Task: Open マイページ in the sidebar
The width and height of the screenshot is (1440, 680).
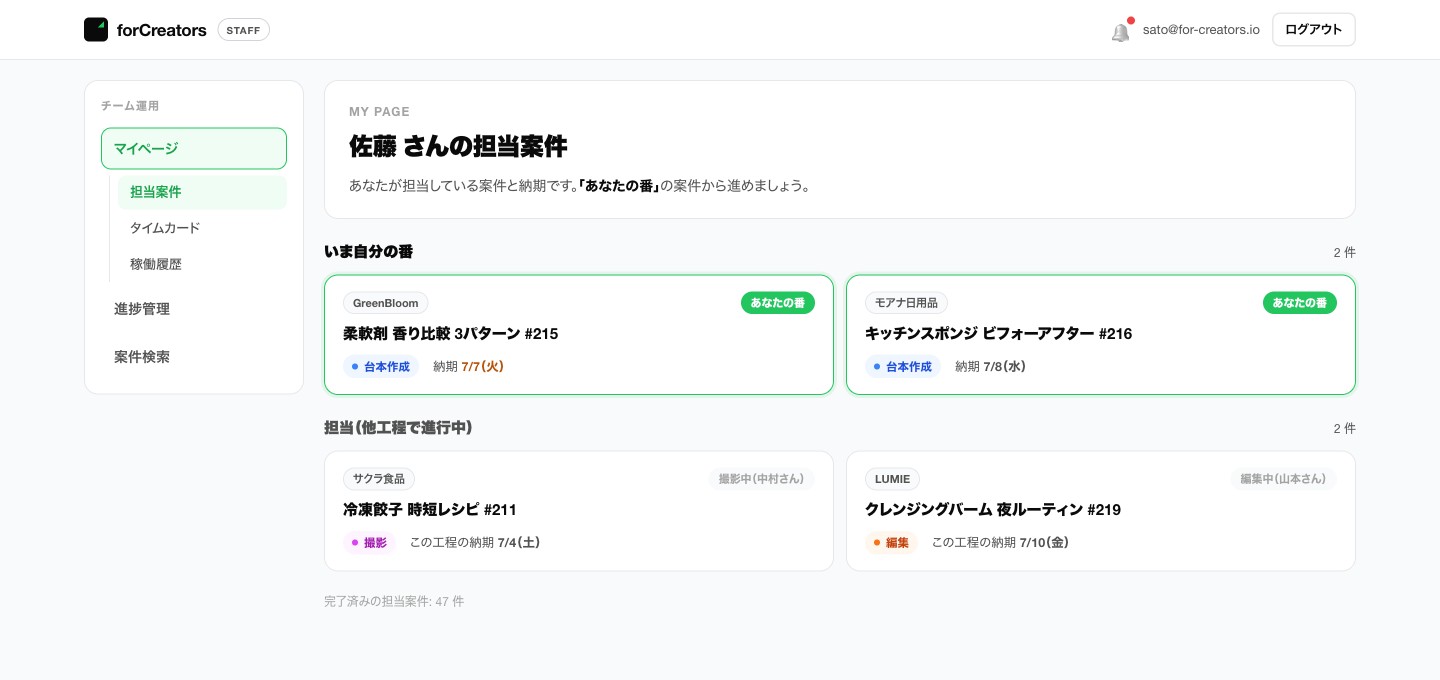Action: click(x=194, y=149)
